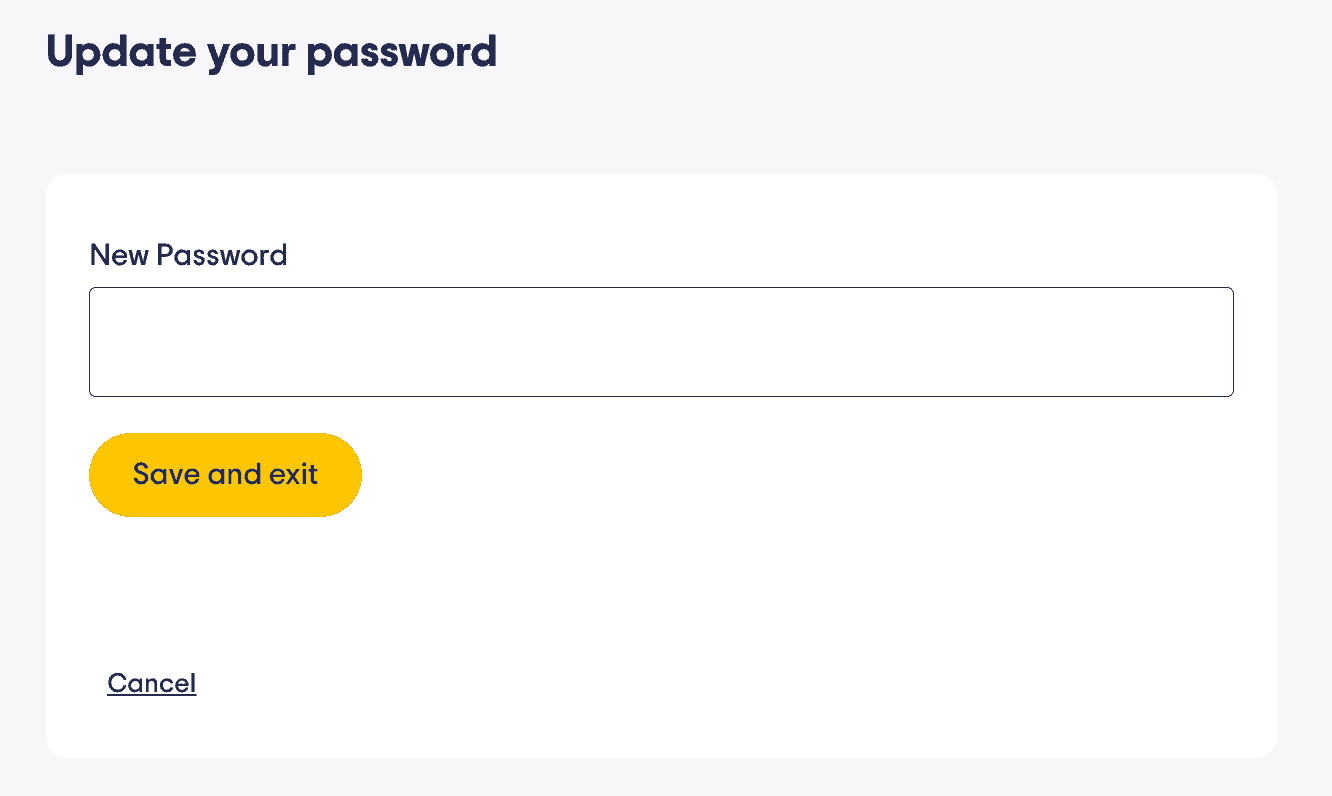Place cursor in the New Password box
The height and width of the screenshot is (796, 1332).
(x=661, y=342)
